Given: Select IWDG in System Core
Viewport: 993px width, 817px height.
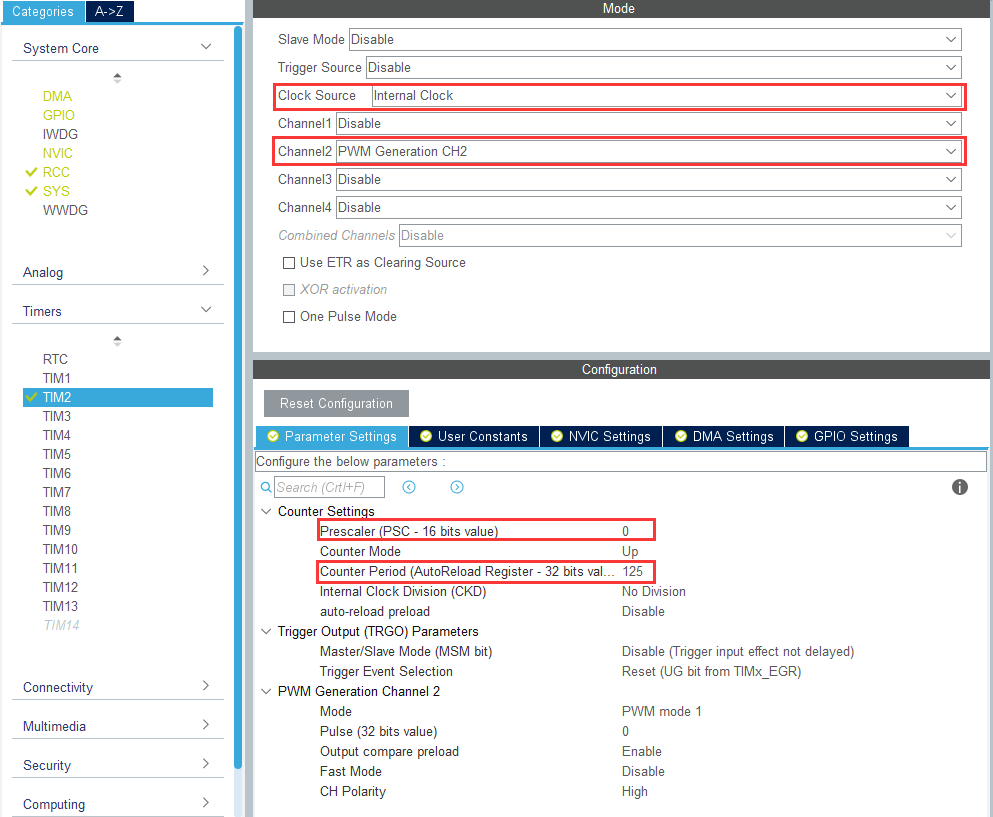Looking at the screenshot, I should tap(60, 134).
